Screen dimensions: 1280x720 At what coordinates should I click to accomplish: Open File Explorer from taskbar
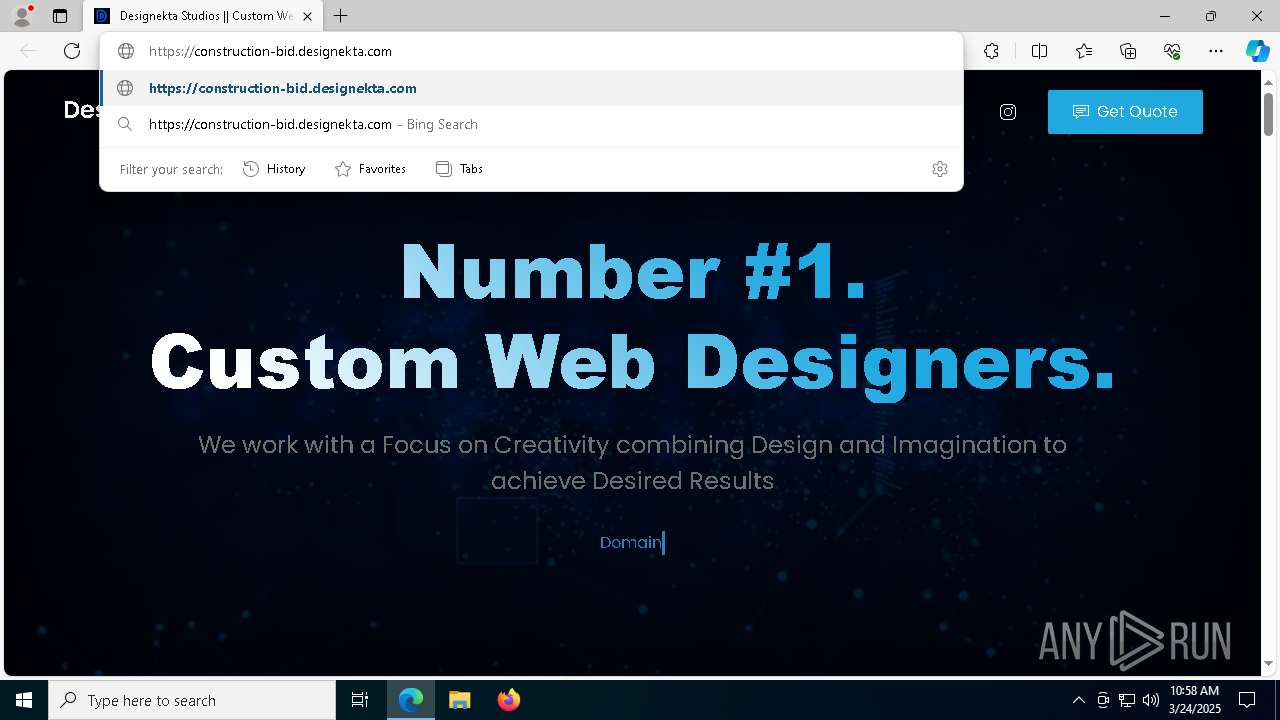tap(459, 700)
